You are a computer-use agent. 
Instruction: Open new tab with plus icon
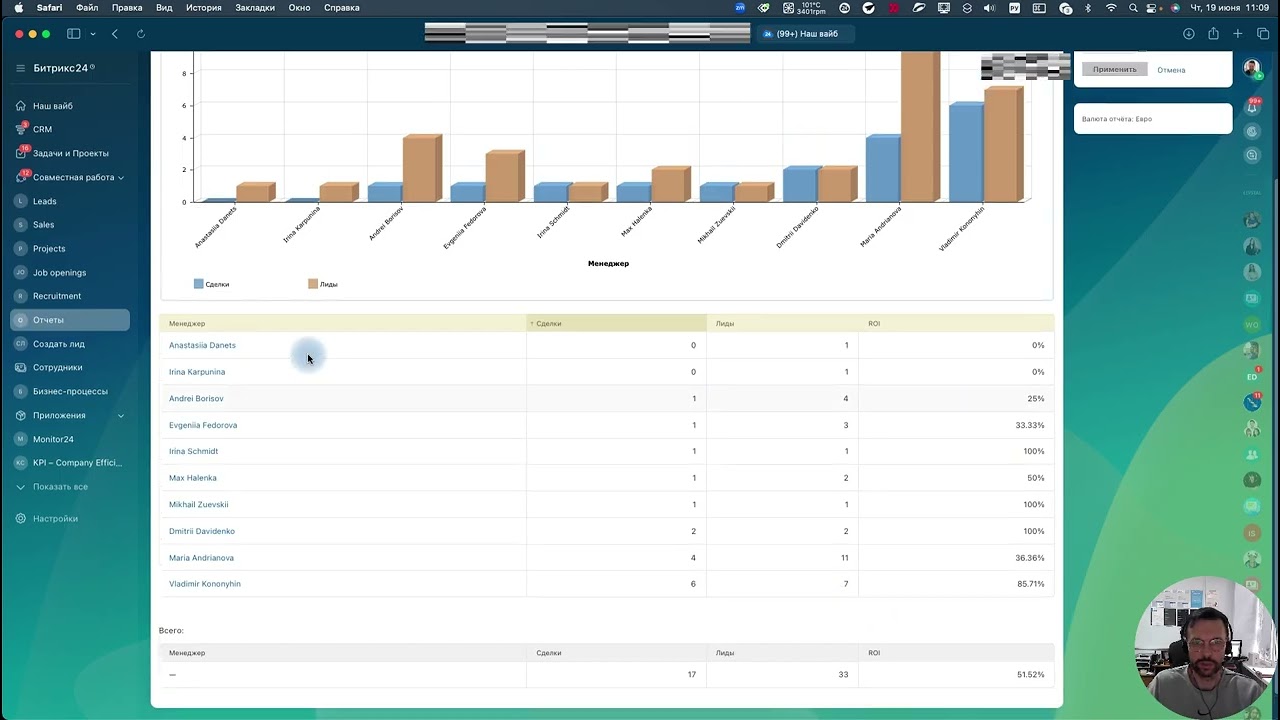click(1238, 34)
